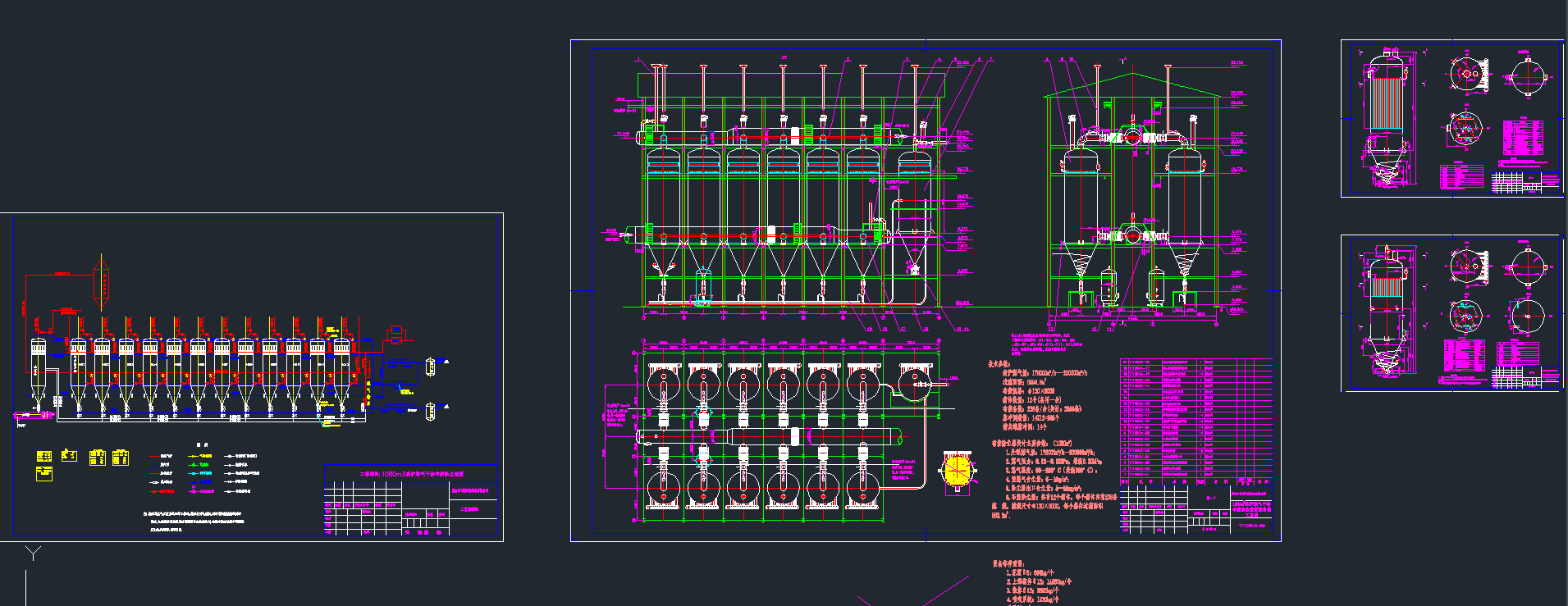
Task: Click the house-shaped roof in side elevation
Action: click(x=1131, y=85)
